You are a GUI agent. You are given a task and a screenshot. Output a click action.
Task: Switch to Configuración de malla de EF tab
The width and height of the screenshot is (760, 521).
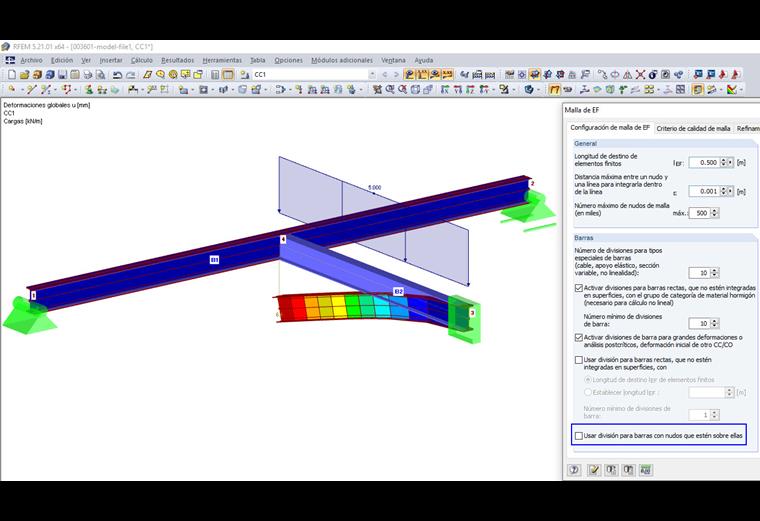click(610, 127)
